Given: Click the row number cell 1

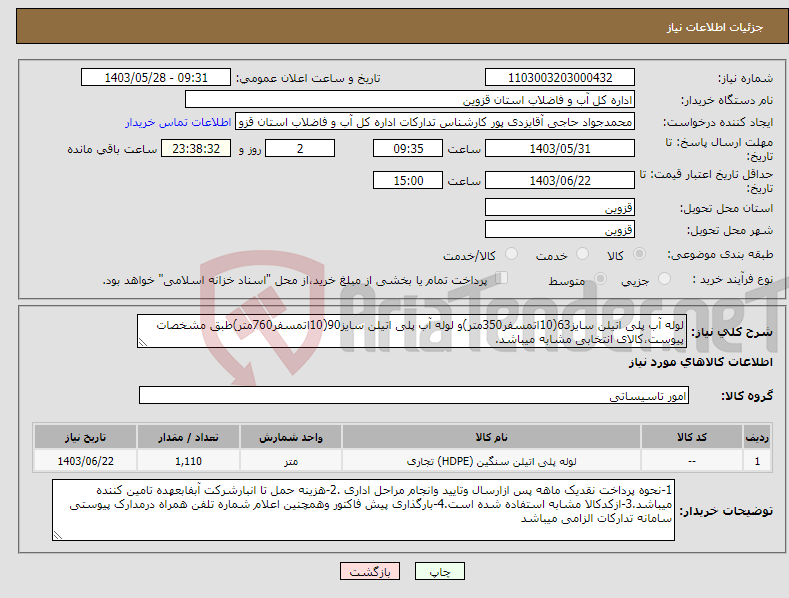Looking at the screenshot, I should 757,461.
